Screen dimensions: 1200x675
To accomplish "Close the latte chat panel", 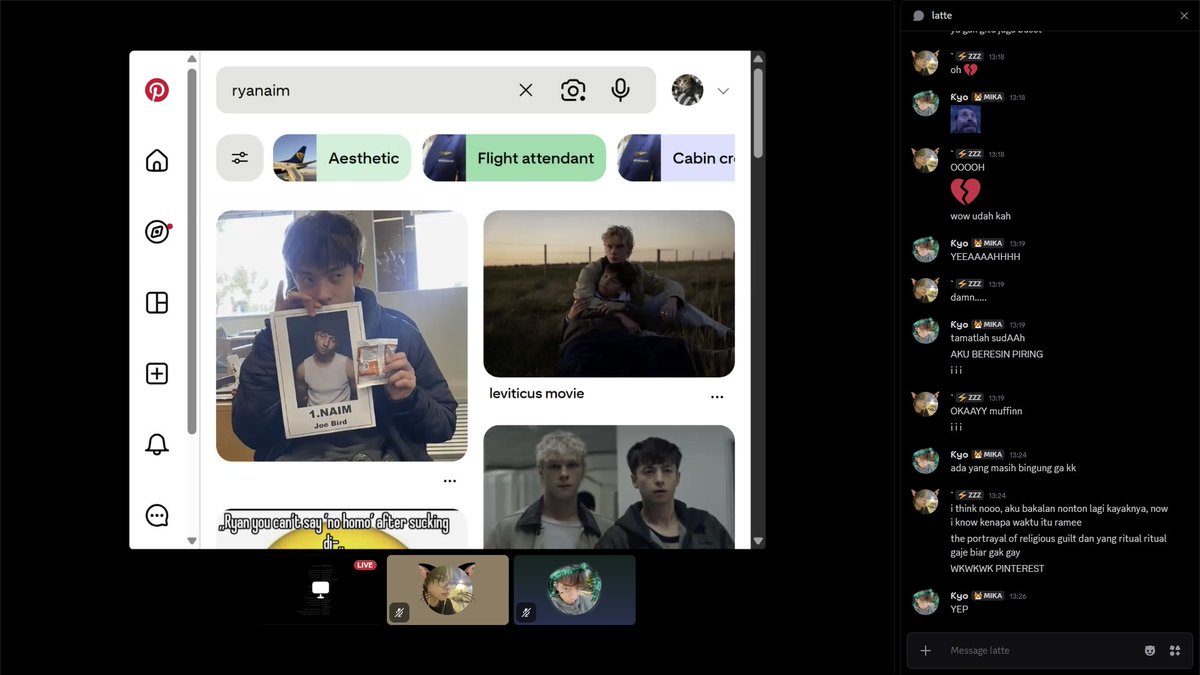I will coord(1184,15).
